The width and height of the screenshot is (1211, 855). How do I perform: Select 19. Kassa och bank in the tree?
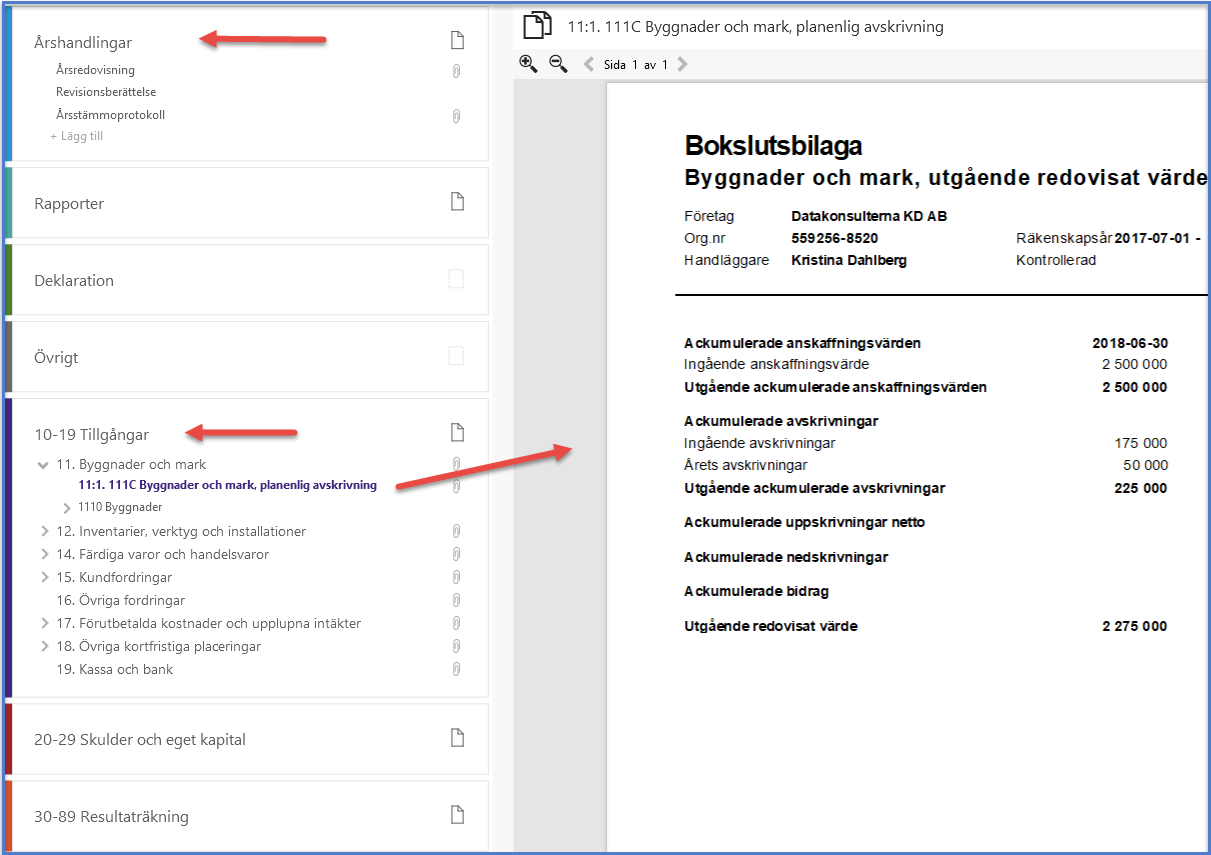pyautogui.click(x=114, y=669)
